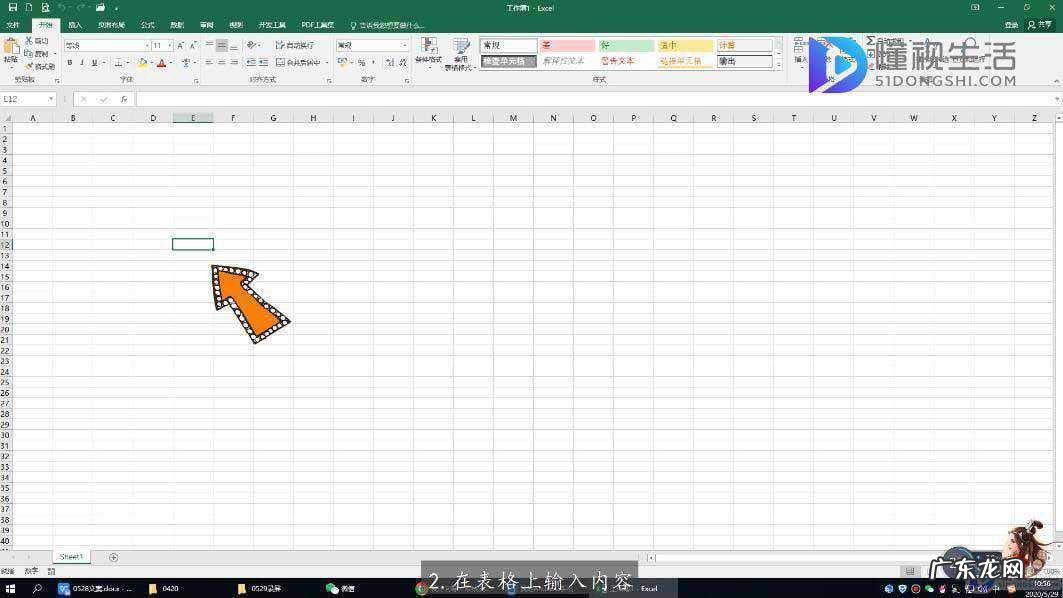Click the Format as Table icon
The height and width of the screenshot is (598, 1063).
tap(461, 51)
